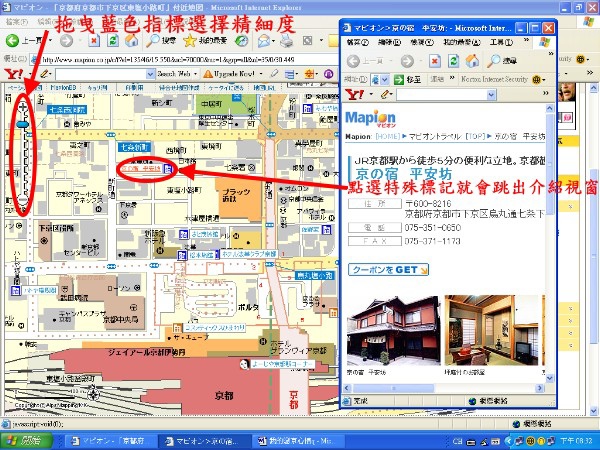Screen dimensions: 600x450
Task: Click the hotel marker icon at 京の宿 平安坊
Action: pos(168,169)
